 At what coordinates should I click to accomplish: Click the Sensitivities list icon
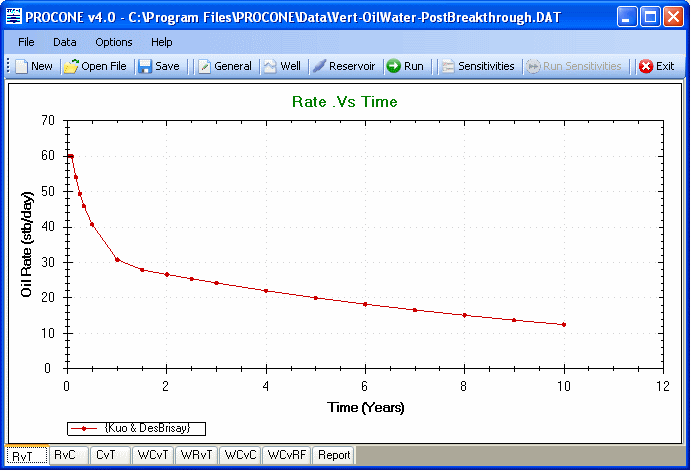coord(448,67)
